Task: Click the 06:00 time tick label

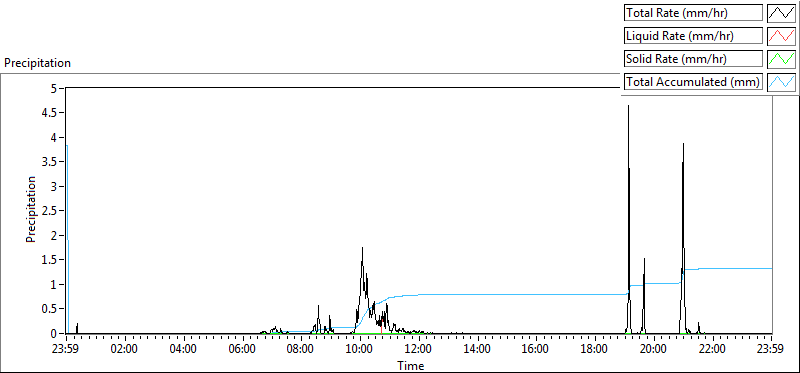Action: pyautogui.click(x=242, y=350)
